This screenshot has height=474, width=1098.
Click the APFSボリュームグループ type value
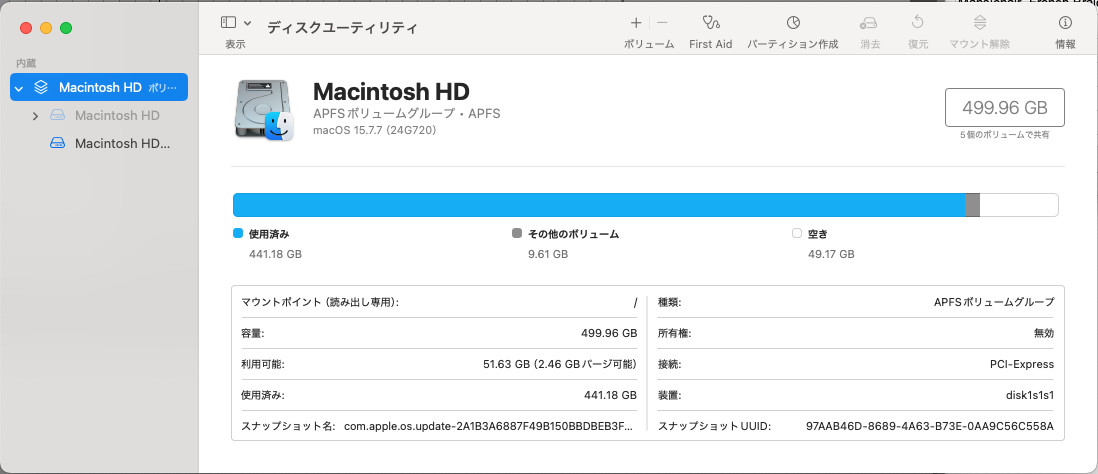pos(994,302)
